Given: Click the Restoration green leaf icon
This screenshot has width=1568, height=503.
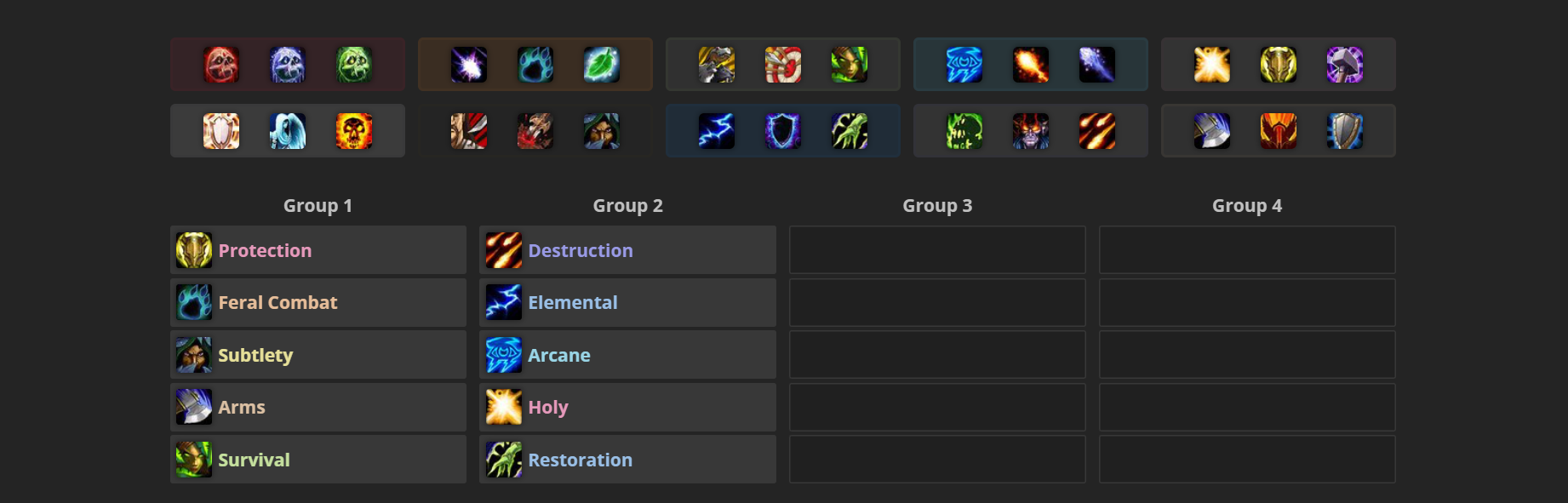Looking at the screenshot, I should click(602, 64).
